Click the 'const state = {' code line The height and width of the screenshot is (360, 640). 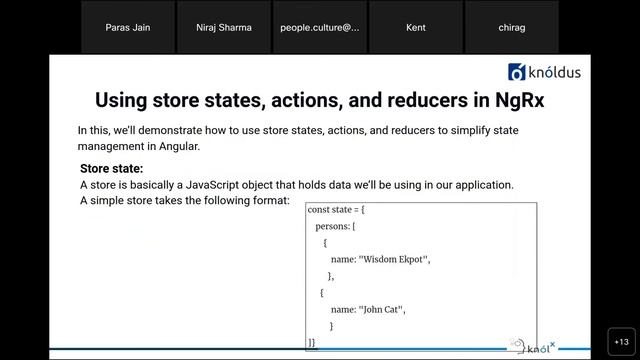[x=336, y=210]
